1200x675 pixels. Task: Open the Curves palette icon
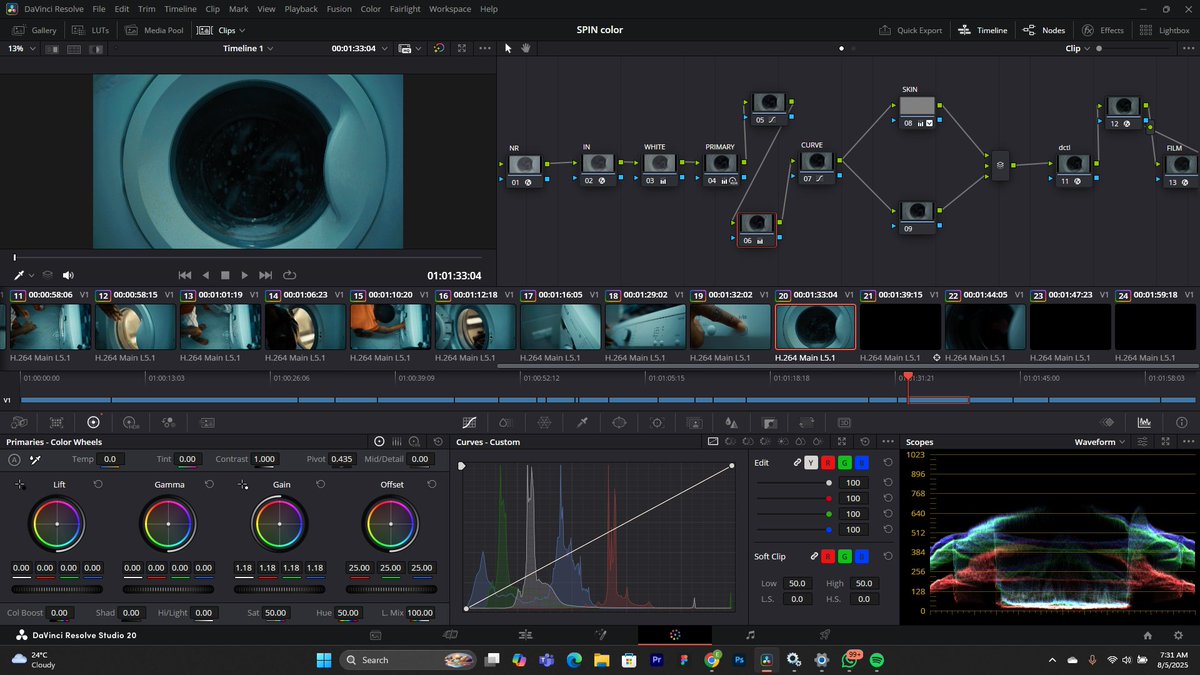[469, 423]
